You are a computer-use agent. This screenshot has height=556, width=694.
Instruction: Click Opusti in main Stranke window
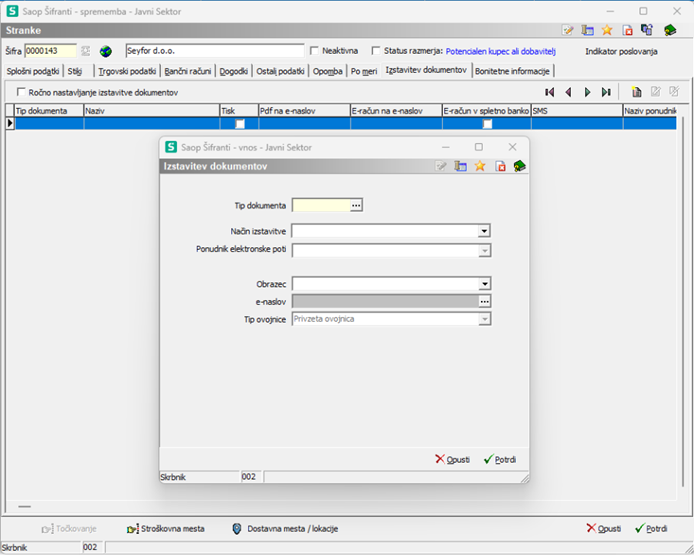604,529
